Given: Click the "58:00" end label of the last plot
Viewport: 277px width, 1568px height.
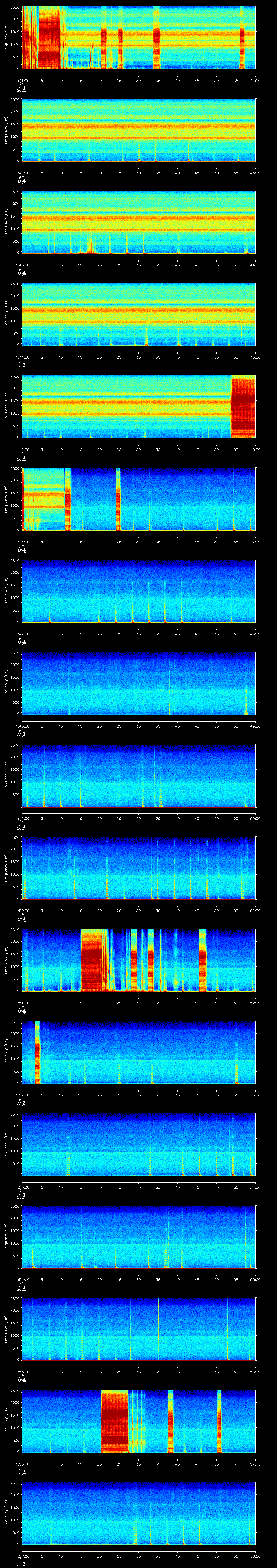Looking at the screenshot, I should (255, 1556).
